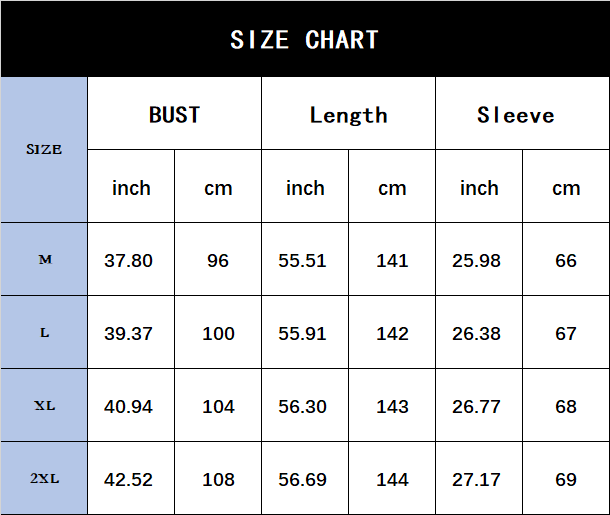Image resolution: width=610 pixels, height=515 pixels.
Task: Click the 55.51 length inch value
Action: click(x=303, y=260)
